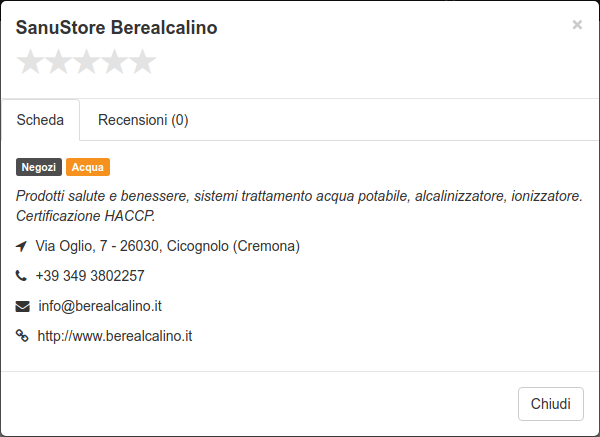This screenshot has width=600, height=437.
Task: Click the SanuStore Berealcalino title
Action: [x=116, y=28]
